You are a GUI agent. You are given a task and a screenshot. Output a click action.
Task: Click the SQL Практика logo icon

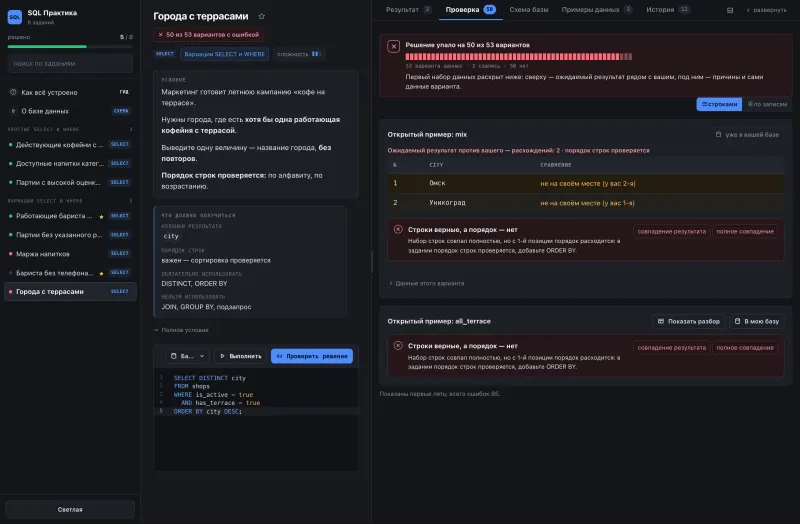tap(14, 17)
